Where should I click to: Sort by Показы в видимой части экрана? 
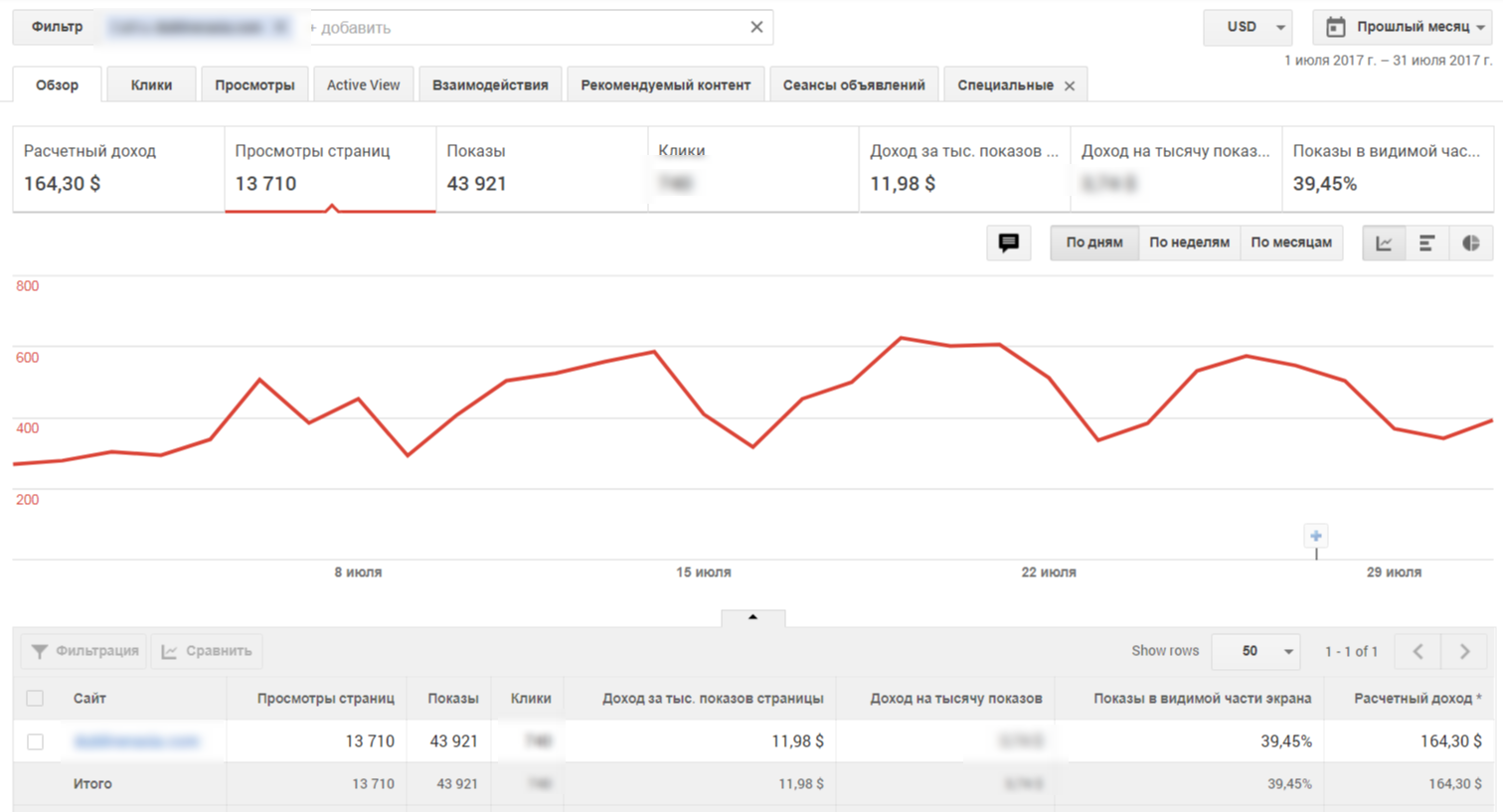1202,699
